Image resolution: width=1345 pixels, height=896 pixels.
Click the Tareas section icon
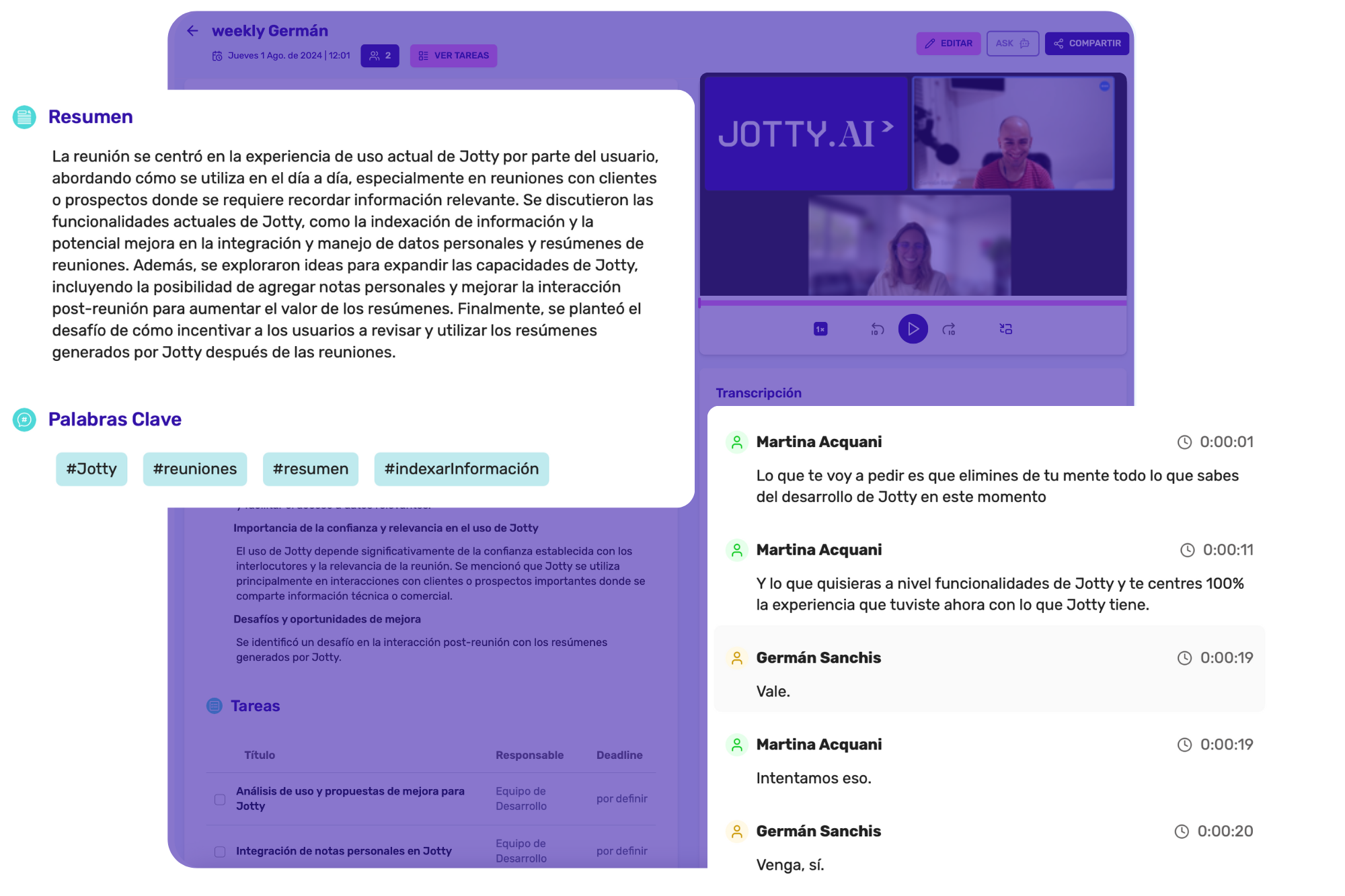point(215,706)
